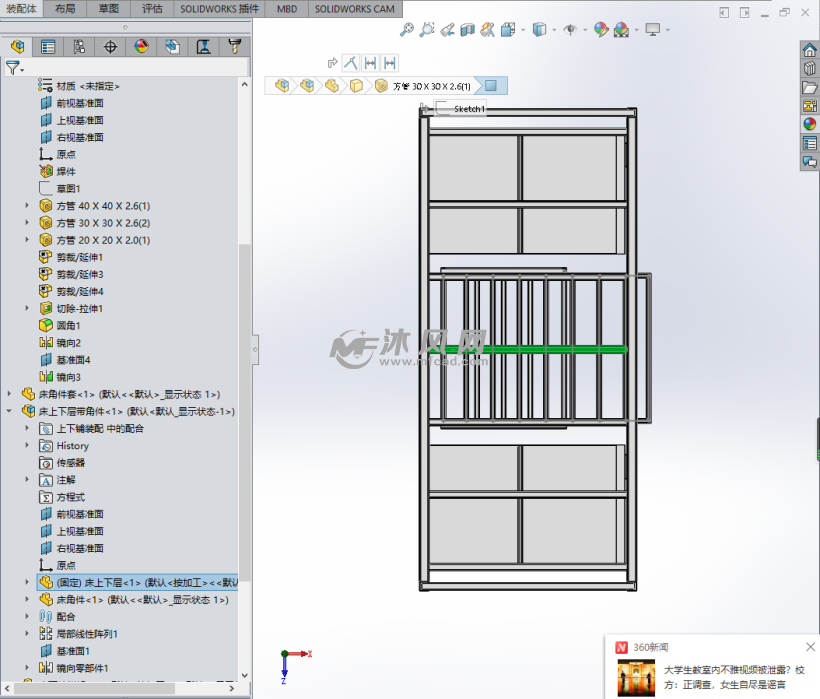Open the Custom Properties icon in task pane
Screen dimensions: 820x699
pyautogui.click(x=810, y=143)
